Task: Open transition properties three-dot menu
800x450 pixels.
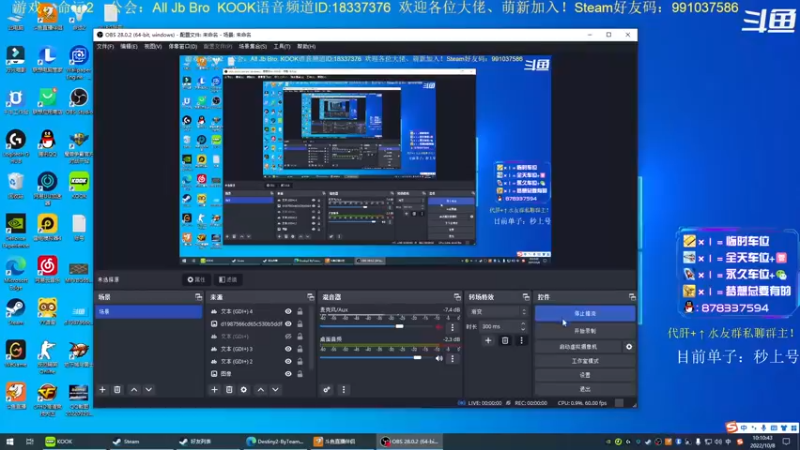Action: tap(521, 340)
